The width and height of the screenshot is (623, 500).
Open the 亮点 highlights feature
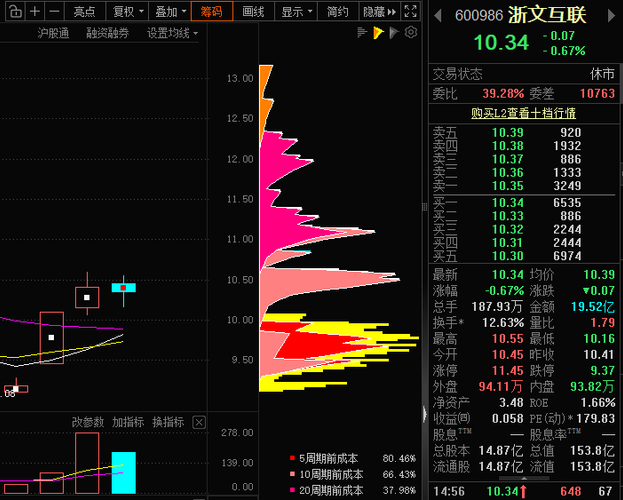pos(84,11)
